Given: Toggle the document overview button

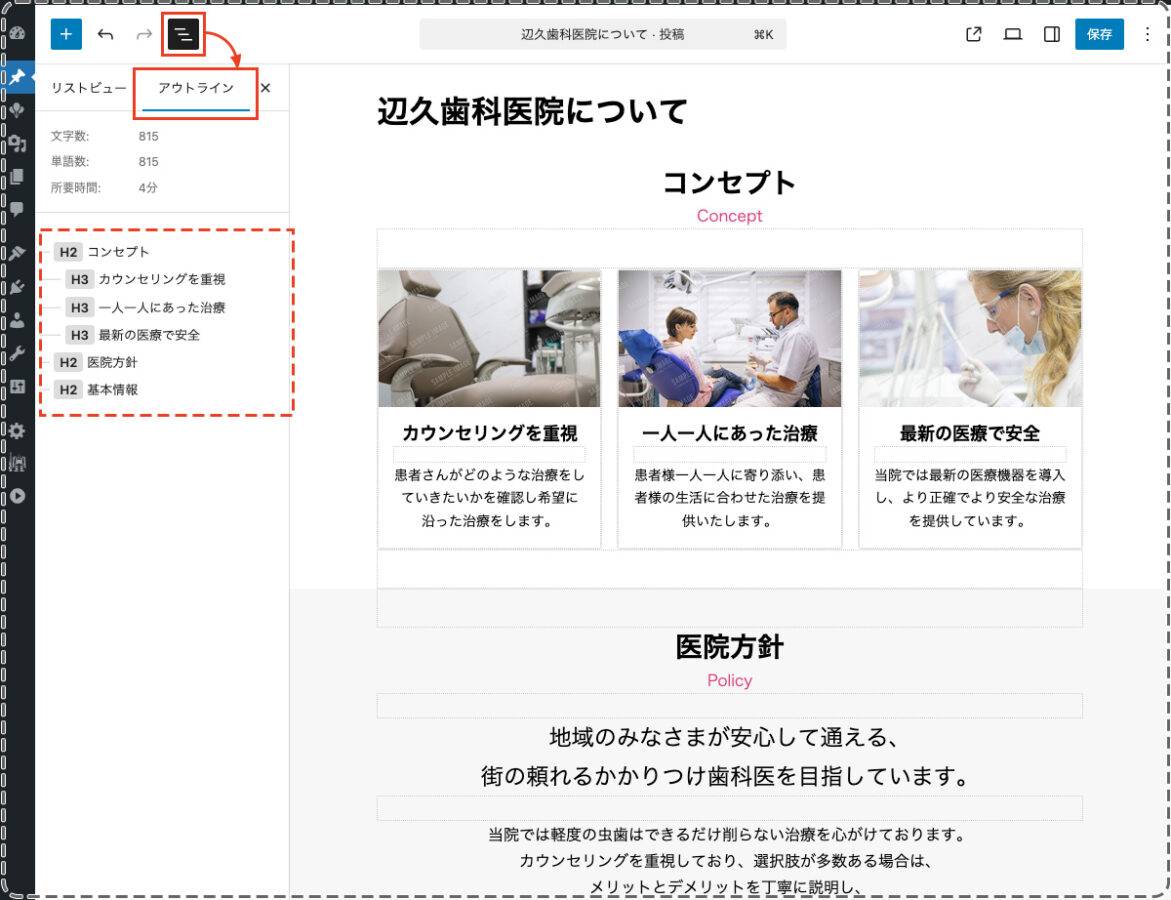Looking at the screenshot, I should coord(184,35).
